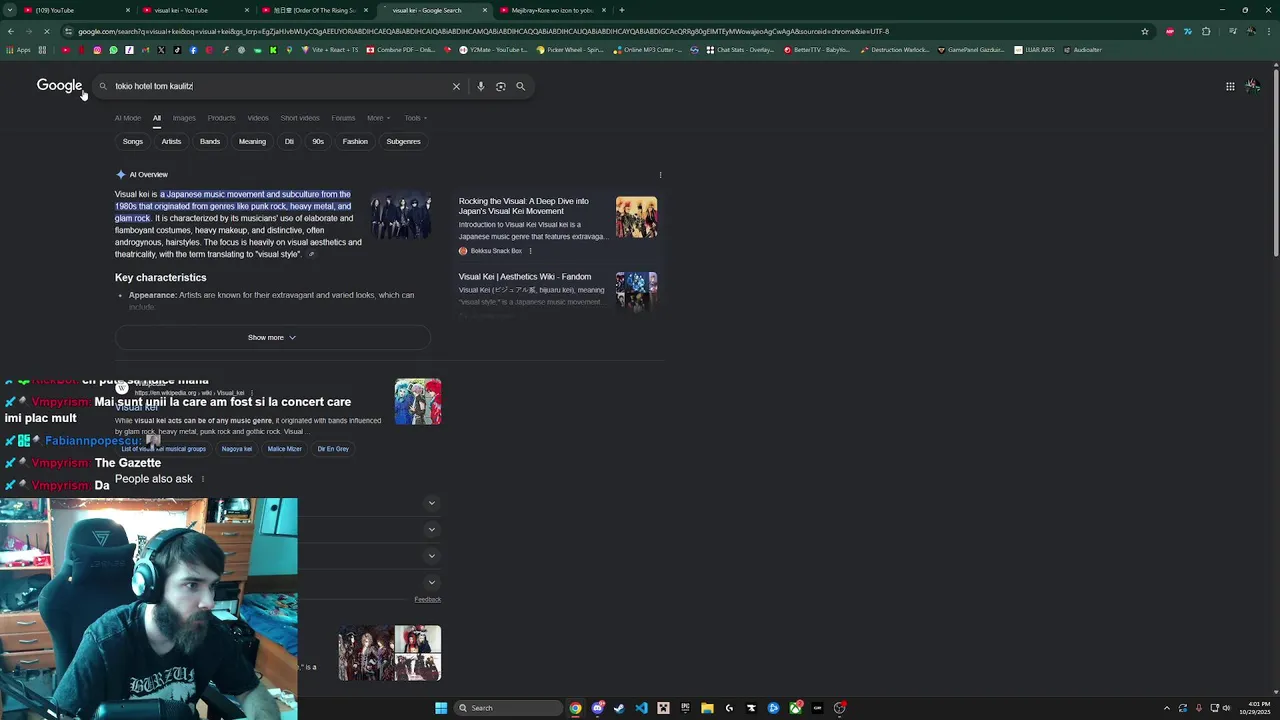Select the Bands filter chip
Viewport: 1280px width, 720px height.
[x=210, y=141]
